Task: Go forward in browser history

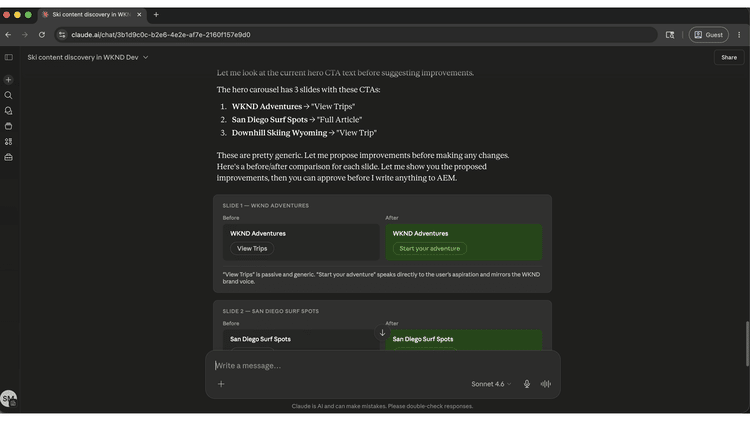Action: pos(25,34)
